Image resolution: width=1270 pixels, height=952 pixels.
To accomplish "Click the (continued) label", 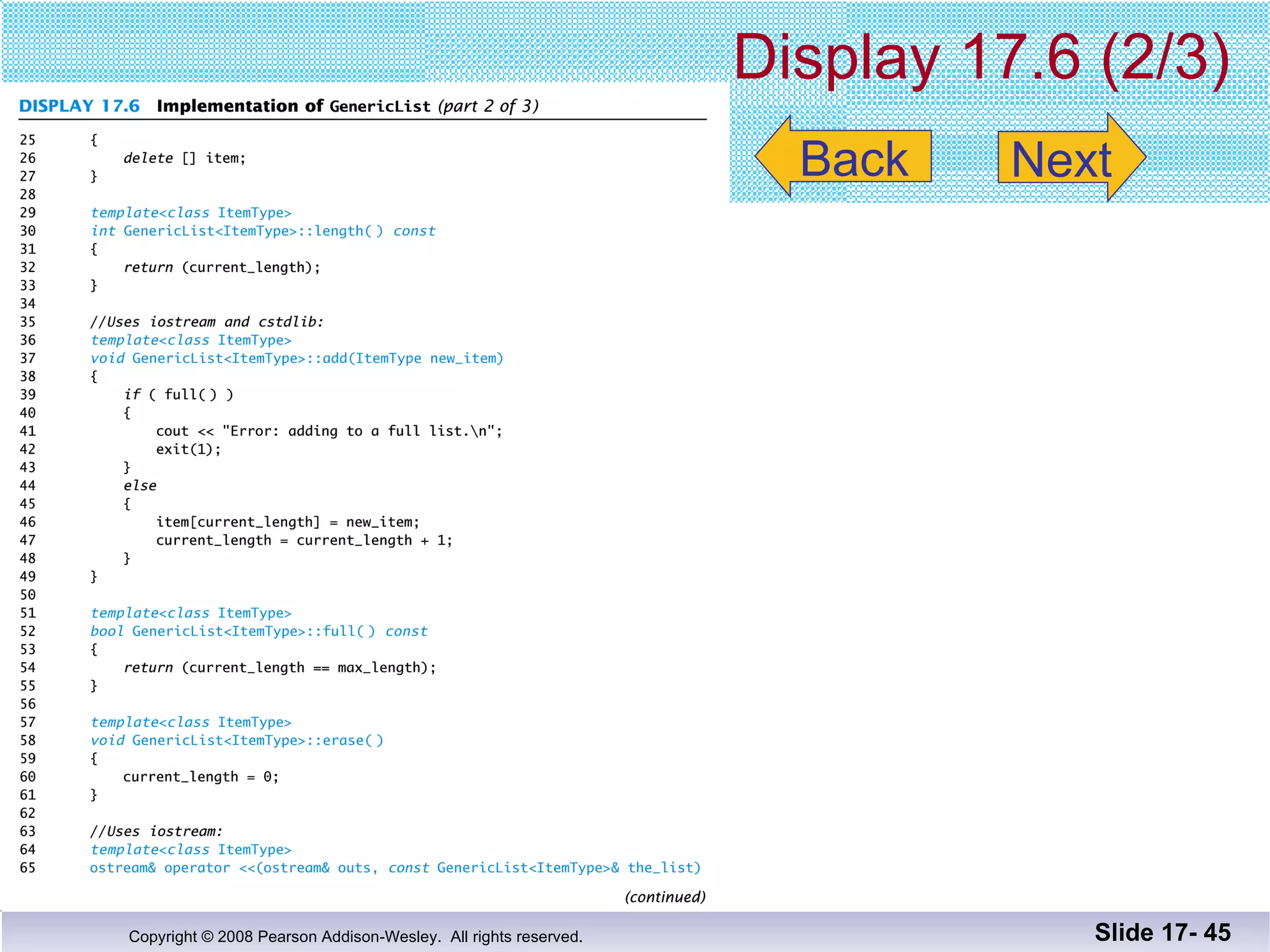I will 665,897.
